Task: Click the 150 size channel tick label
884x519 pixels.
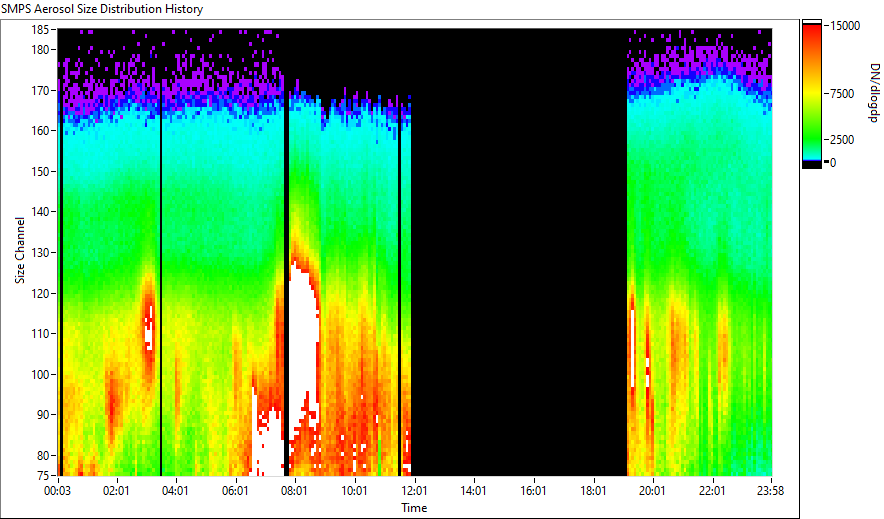Action: pyautogui.click(x=40, y=171)
